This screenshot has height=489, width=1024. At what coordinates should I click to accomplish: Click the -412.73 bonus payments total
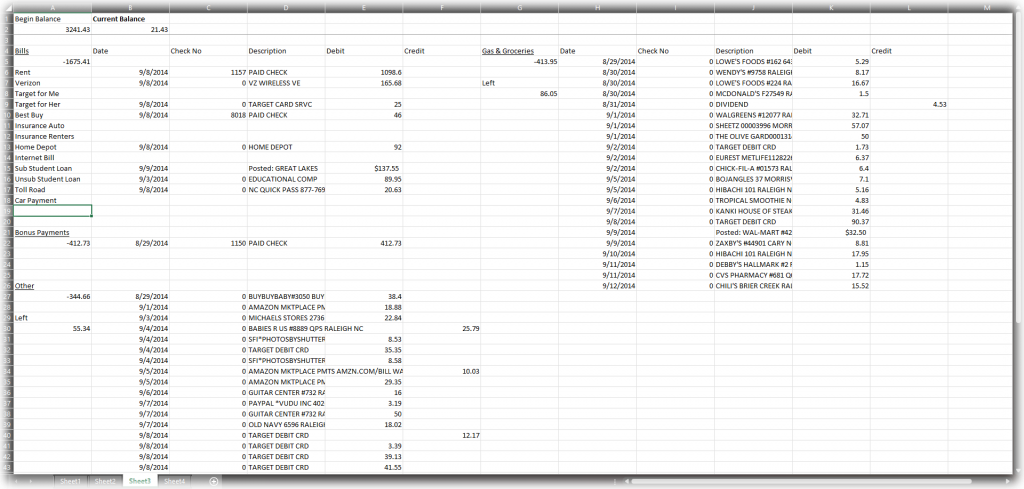tap(52, 243)
